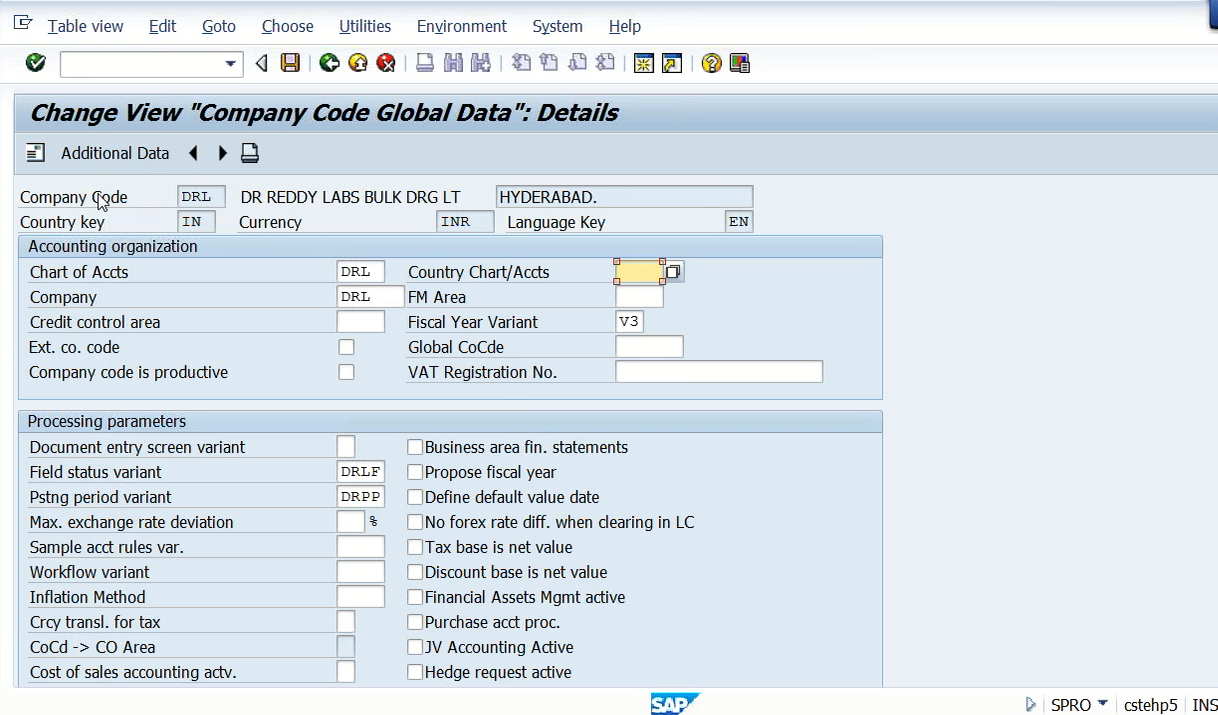The width and height of the screenshot is (1218, 715).
Task: Open Help via question mark icon
Action: [711, 64]
